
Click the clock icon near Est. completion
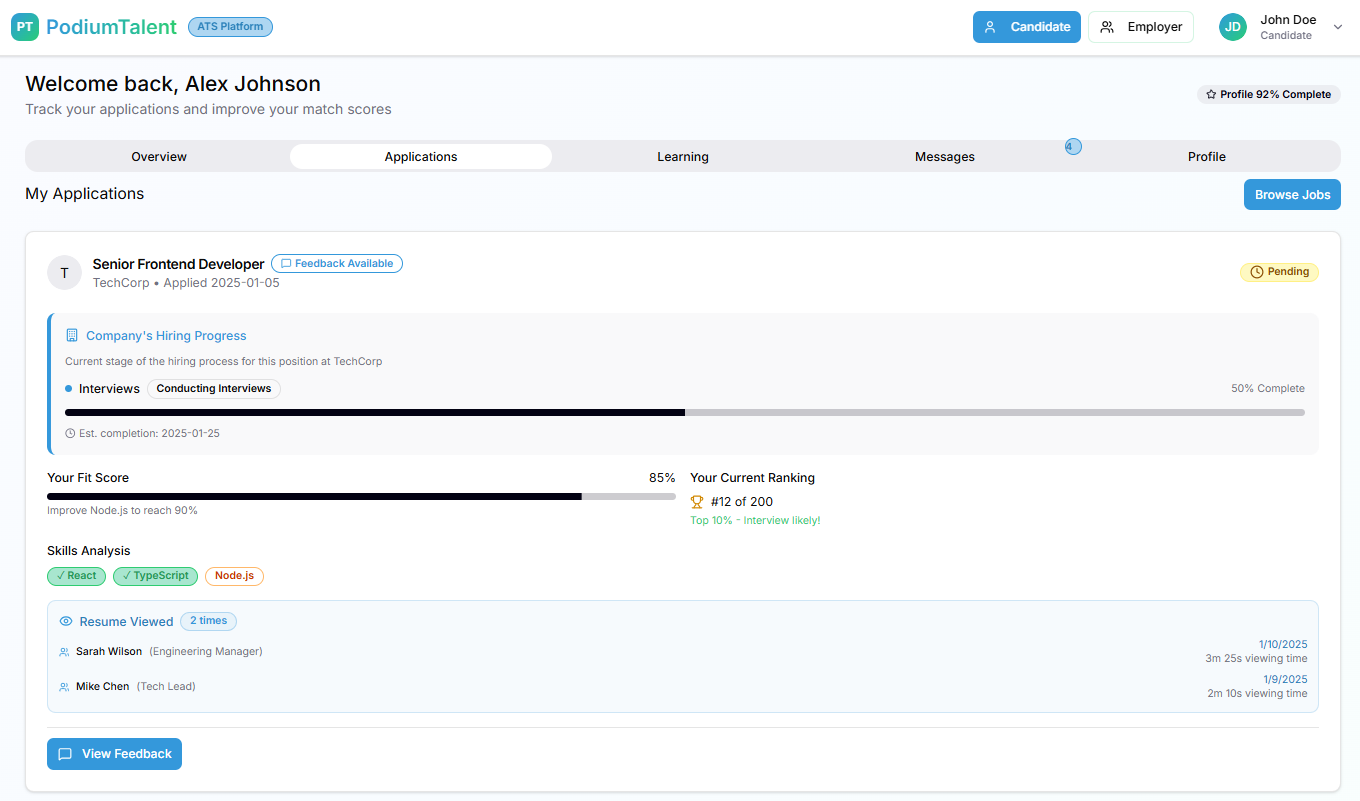(x=70, y=434)
